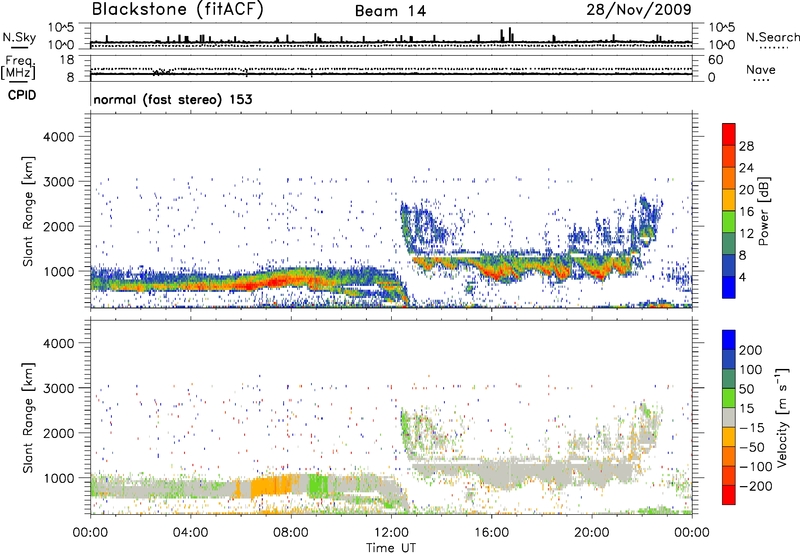This screenshot has height=554, width=800.
Task: Click the Nave legend label
Action: (761, 69)
